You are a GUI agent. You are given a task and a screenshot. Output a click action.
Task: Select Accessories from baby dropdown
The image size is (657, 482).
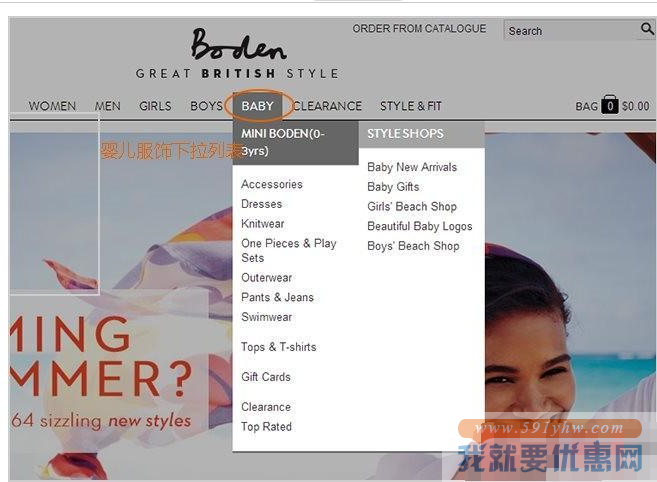coord(271,184)
